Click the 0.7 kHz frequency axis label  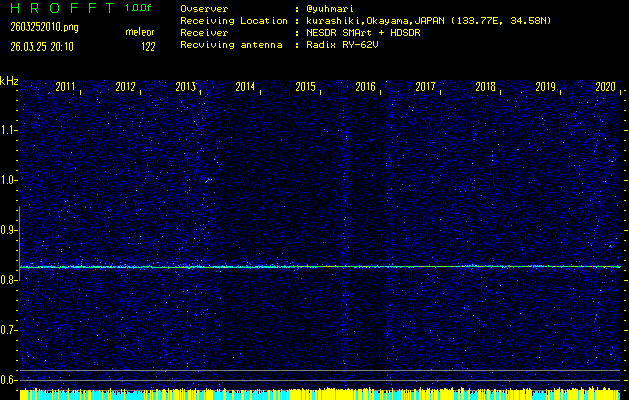9,329
